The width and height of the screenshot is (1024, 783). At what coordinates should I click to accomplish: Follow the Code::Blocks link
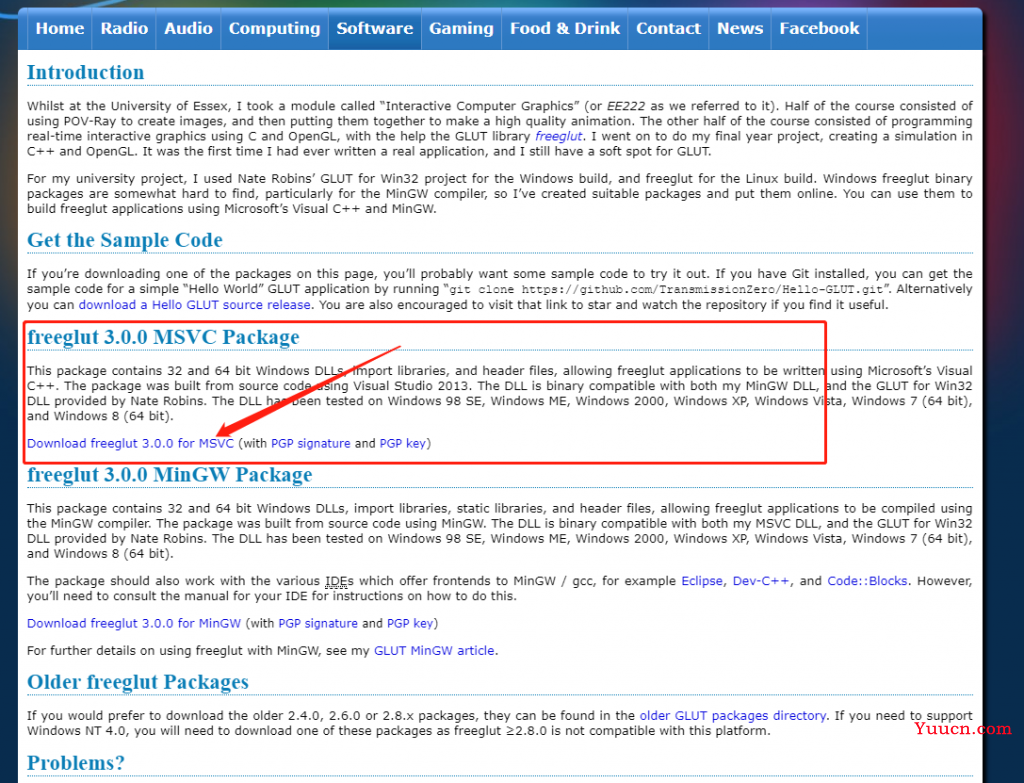click(x=867, y=581)
